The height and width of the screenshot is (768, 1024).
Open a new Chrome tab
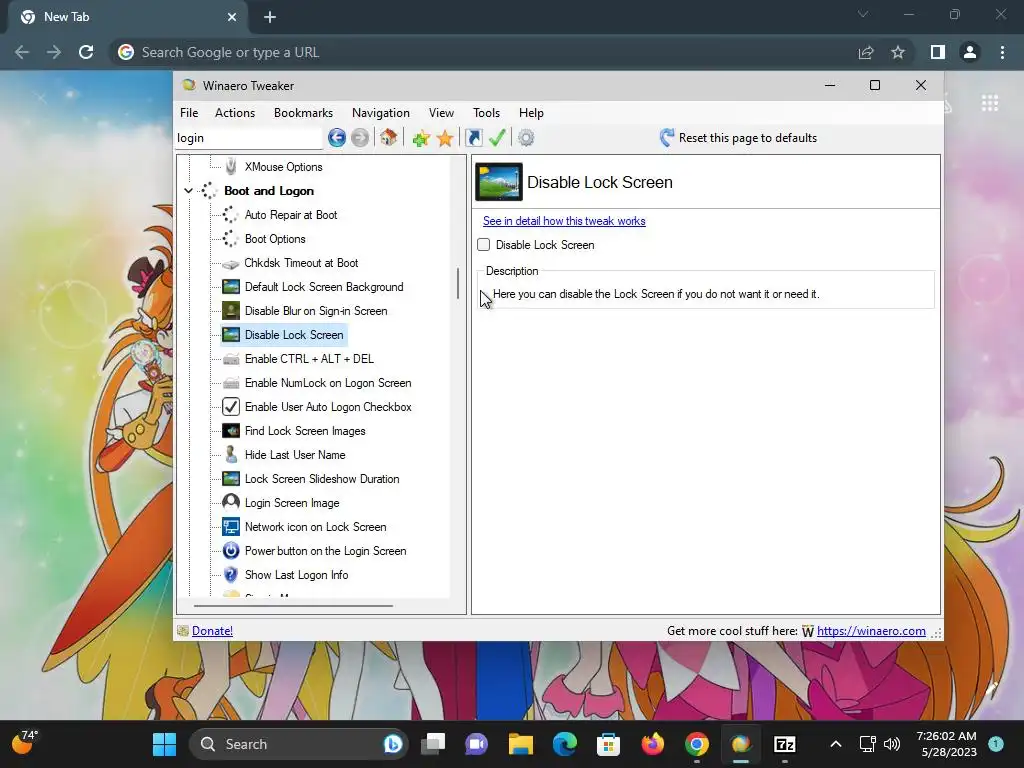270,17
